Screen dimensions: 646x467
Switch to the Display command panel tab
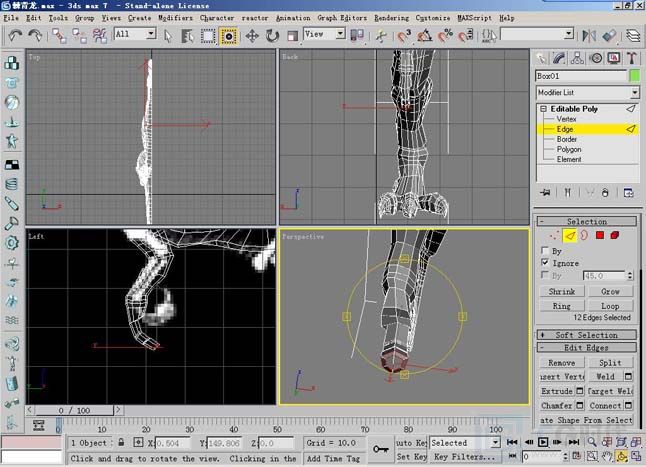[x=614, y=58]
